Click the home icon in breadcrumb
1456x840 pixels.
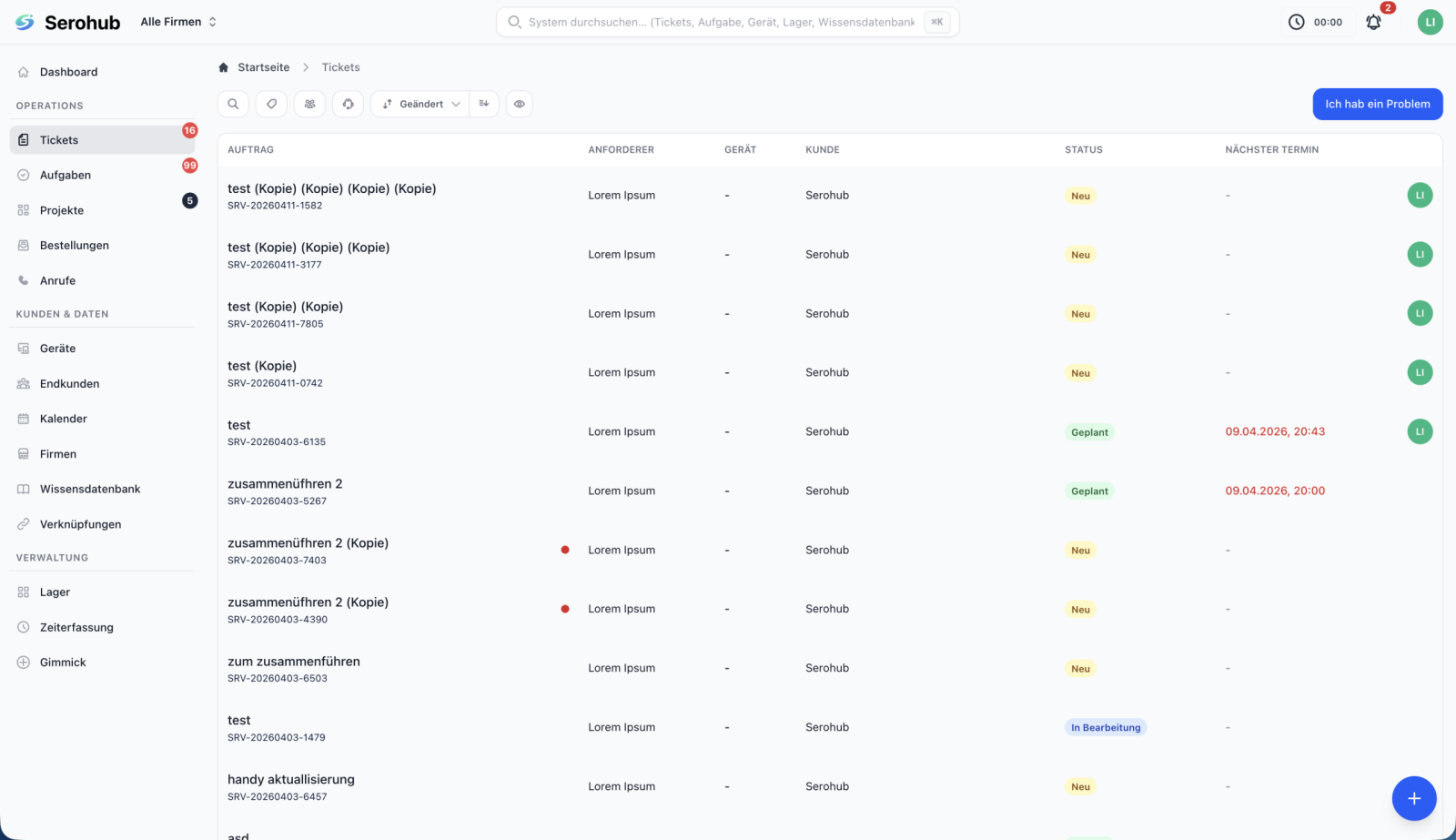click(223, 67)
